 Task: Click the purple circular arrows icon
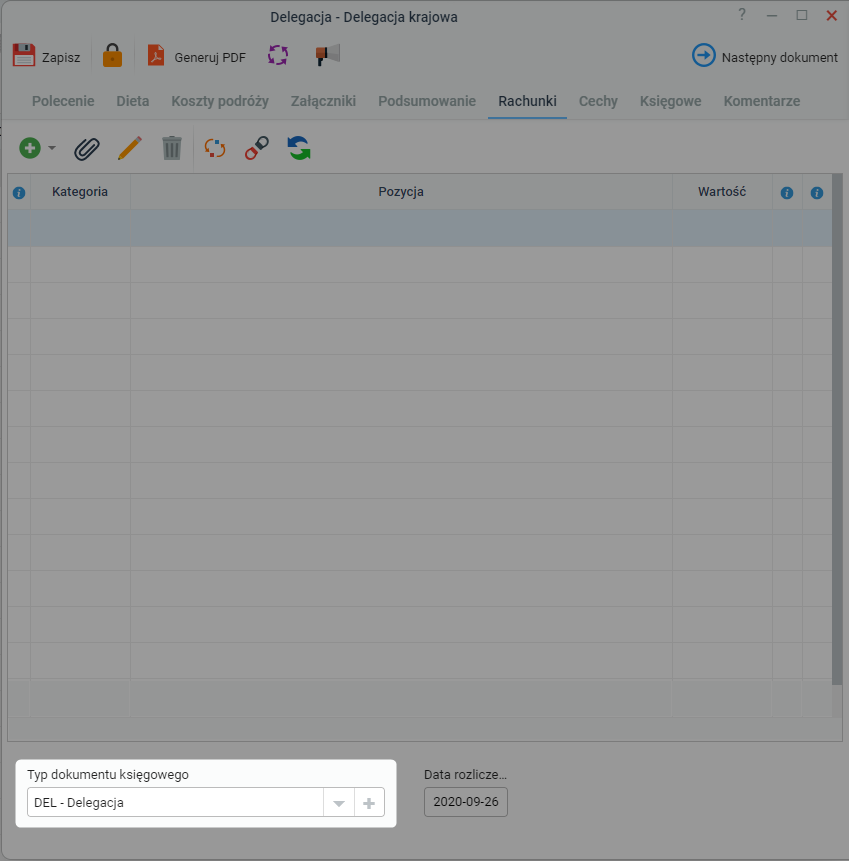[278, 55]
